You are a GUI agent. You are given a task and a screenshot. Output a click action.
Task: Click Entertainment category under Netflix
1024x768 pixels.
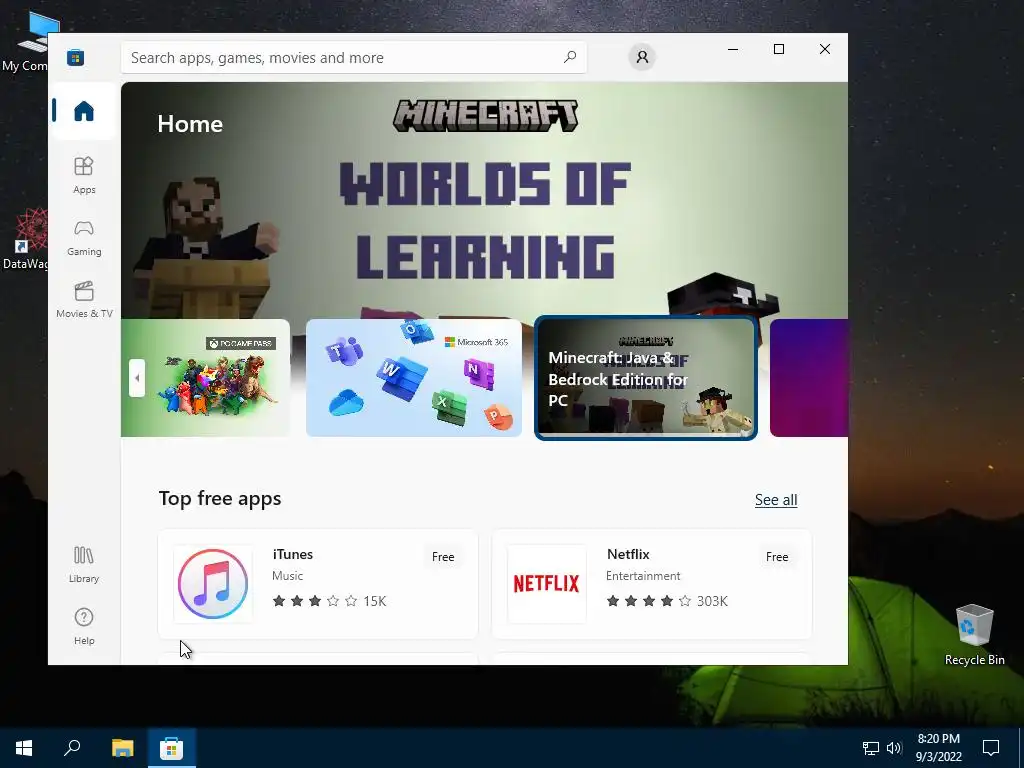coord(643,575)
